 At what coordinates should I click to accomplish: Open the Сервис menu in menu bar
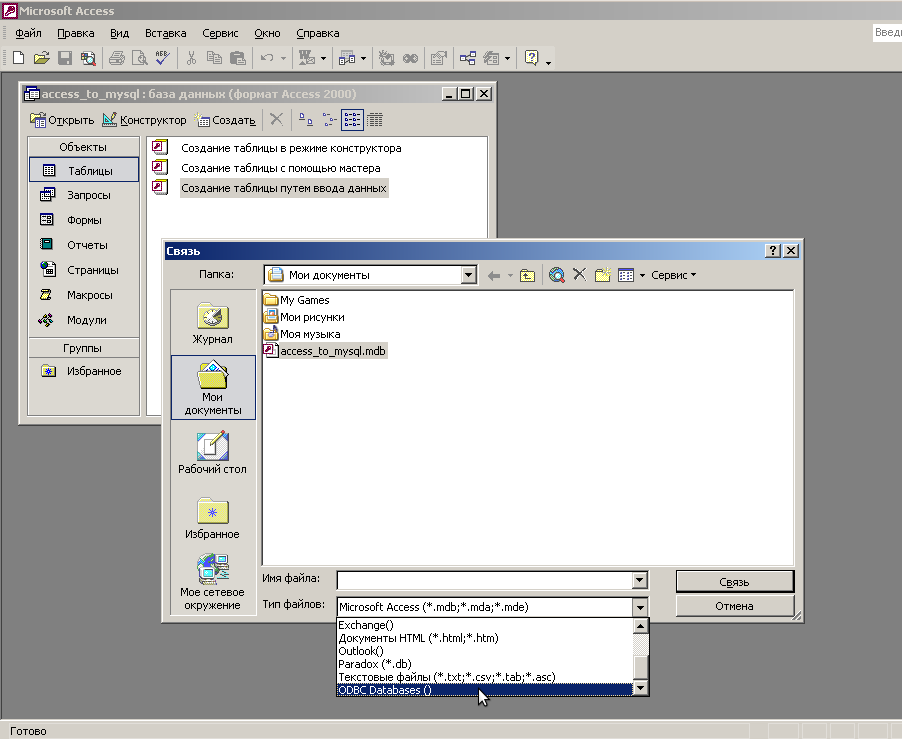point(220,33)
